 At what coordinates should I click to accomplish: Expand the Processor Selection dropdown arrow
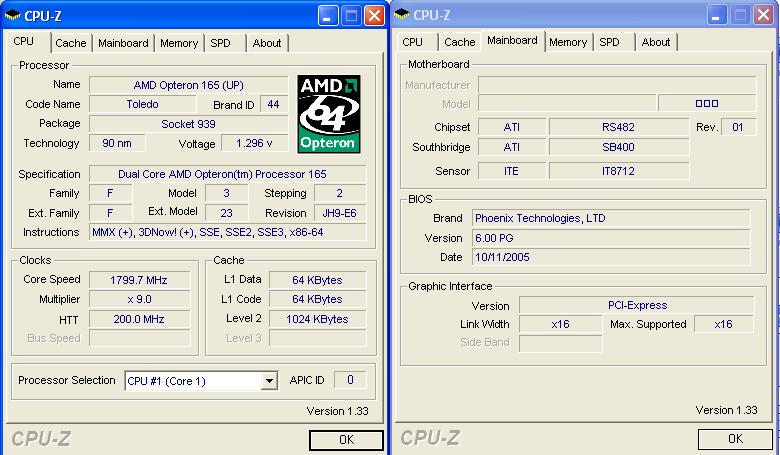(x=269, y=381)
